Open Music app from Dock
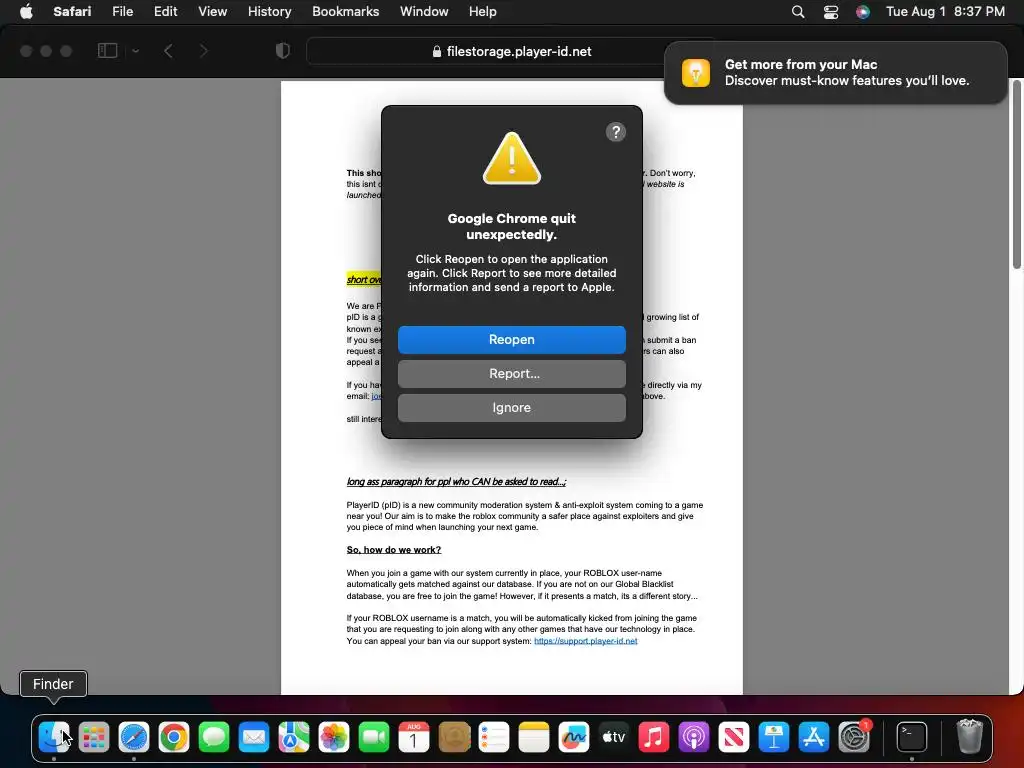The height and width of the screenshot is (768, 1024). pyautogui.click(x=654, y=737)
